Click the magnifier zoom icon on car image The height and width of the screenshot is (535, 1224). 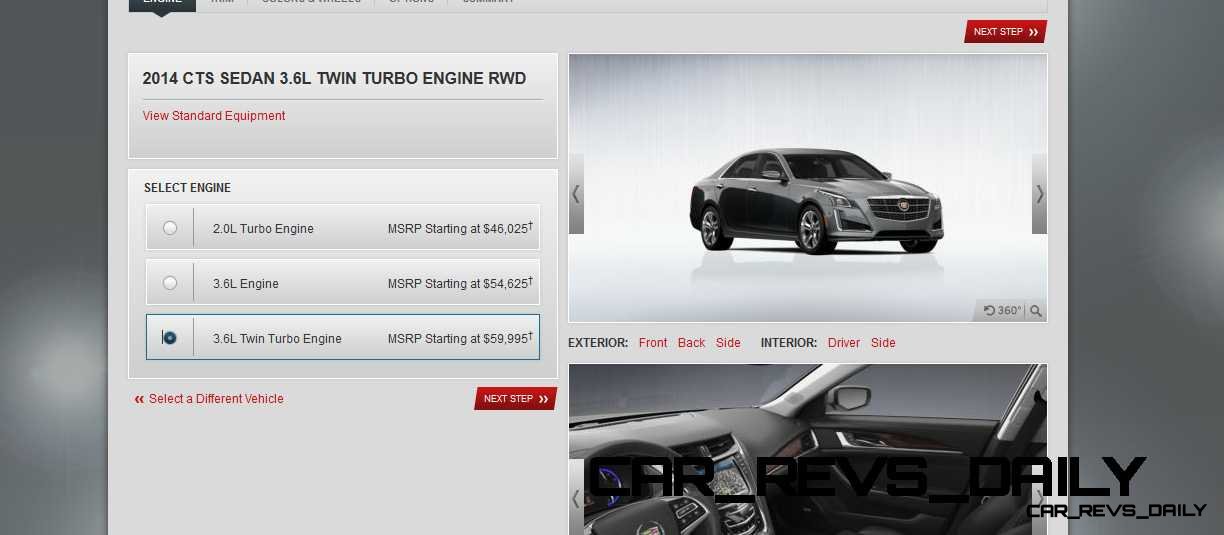click(1036, 311)
